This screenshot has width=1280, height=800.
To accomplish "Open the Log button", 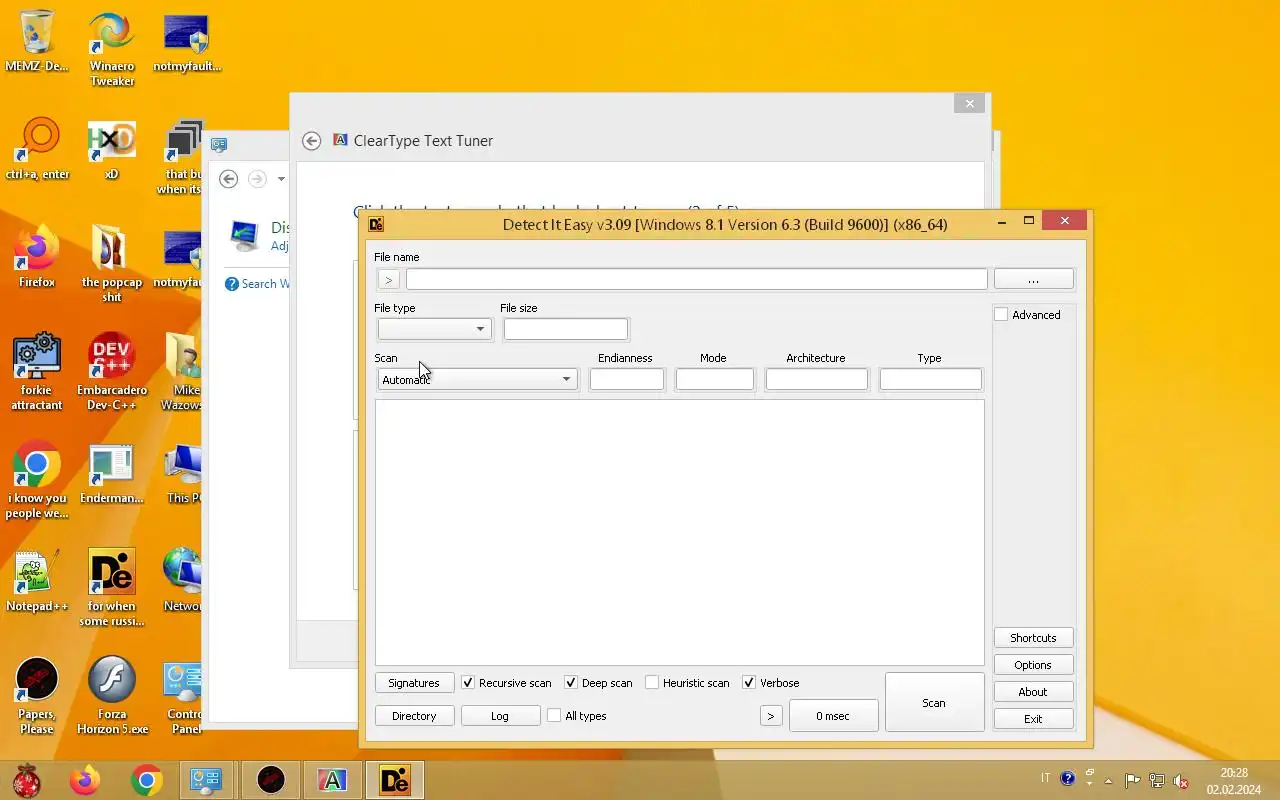I will pos(500,716).
